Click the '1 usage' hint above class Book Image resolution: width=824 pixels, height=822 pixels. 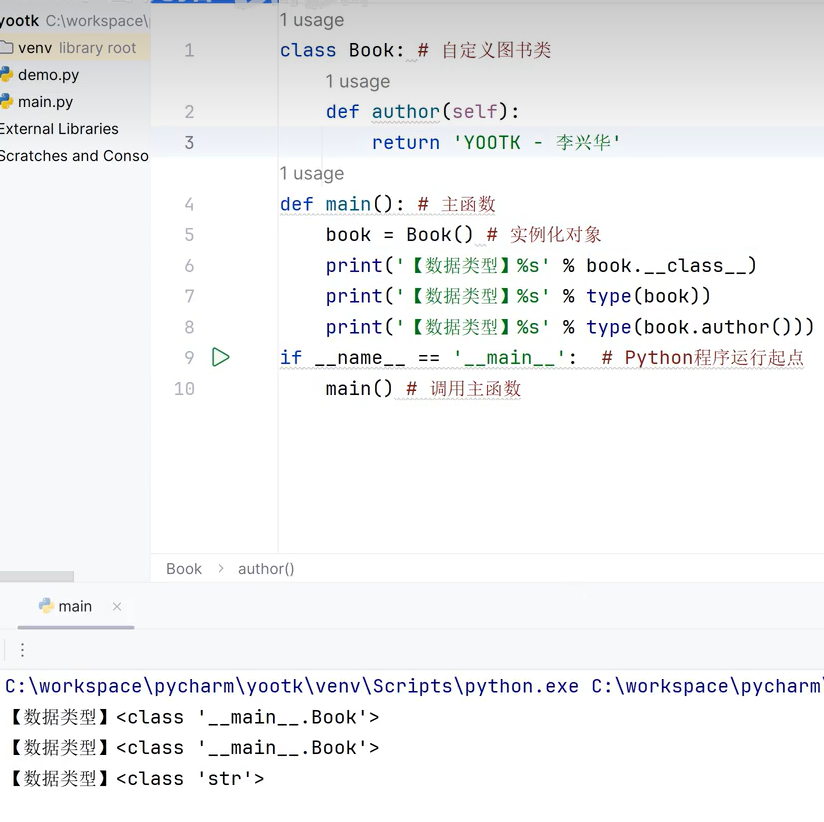click(312, 20)
